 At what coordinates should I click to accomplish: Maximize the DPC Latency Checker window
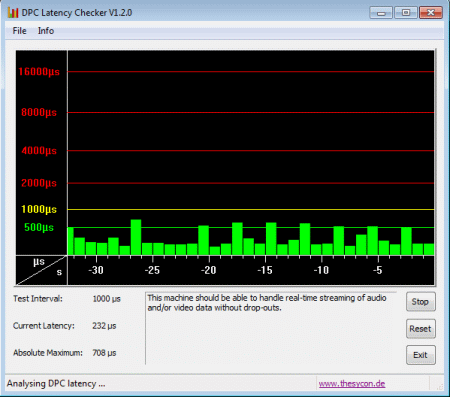406,13
